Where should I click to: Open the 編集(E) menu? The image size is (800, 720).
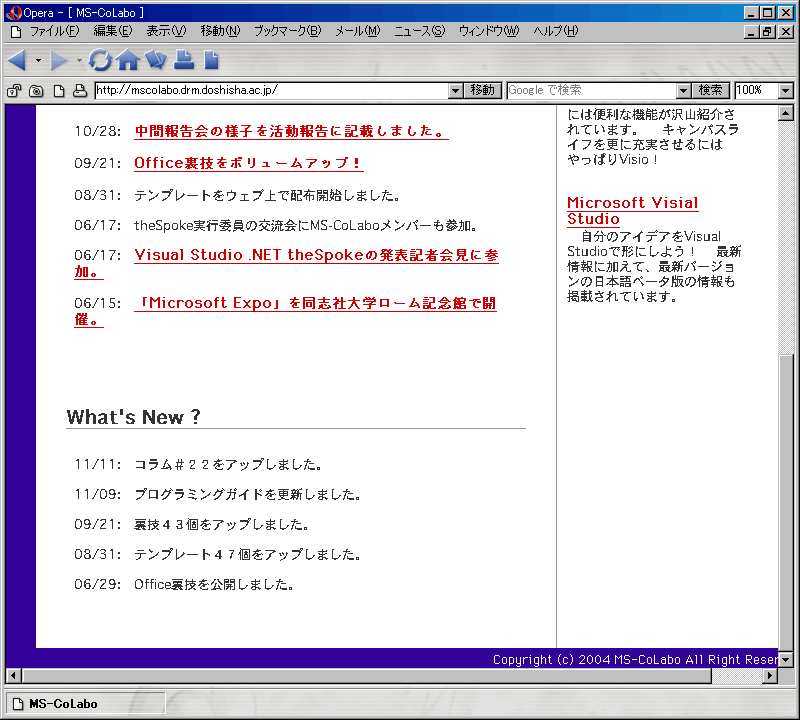(113, 31)
